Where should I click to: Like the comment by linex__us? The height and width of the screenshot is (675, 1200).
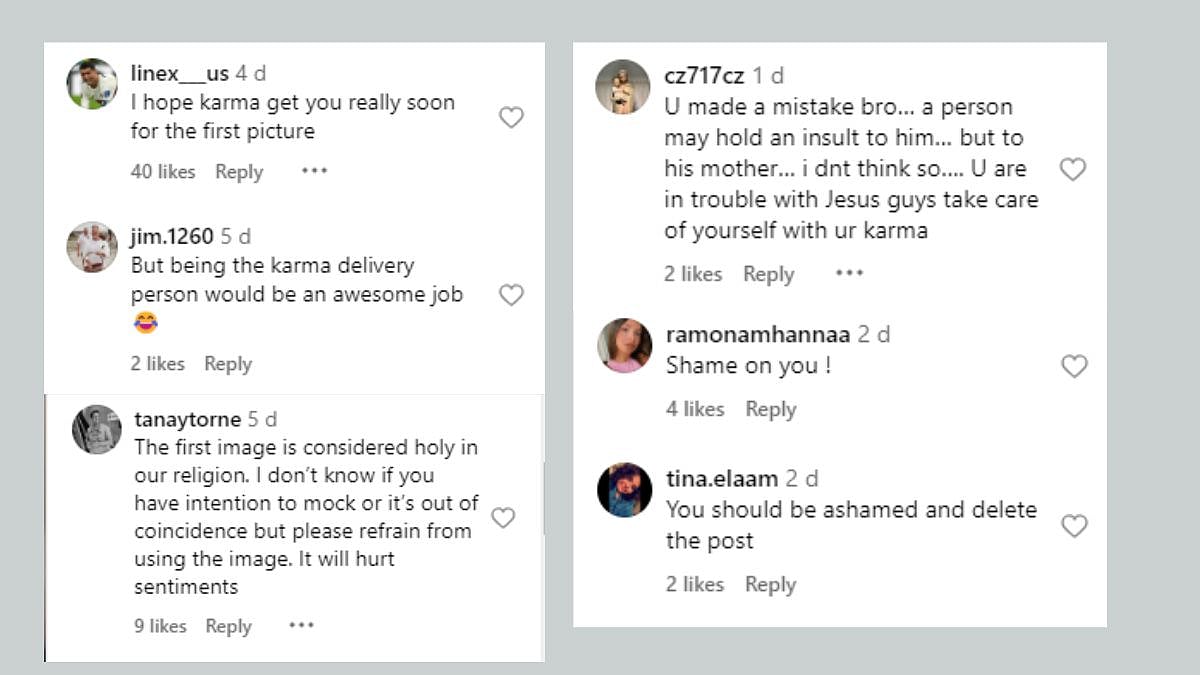pos(511,118)
